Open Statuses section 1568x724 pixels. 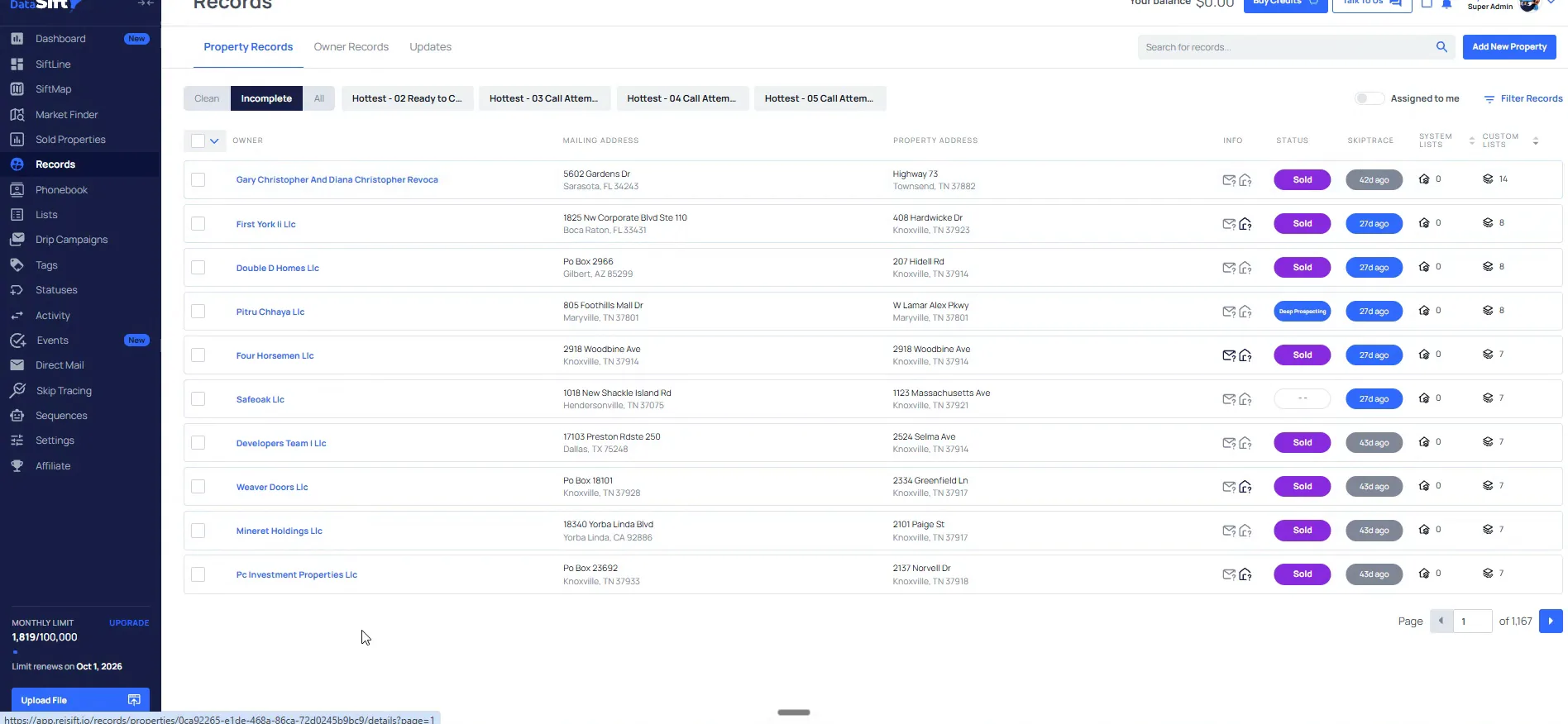click(56, 290)
